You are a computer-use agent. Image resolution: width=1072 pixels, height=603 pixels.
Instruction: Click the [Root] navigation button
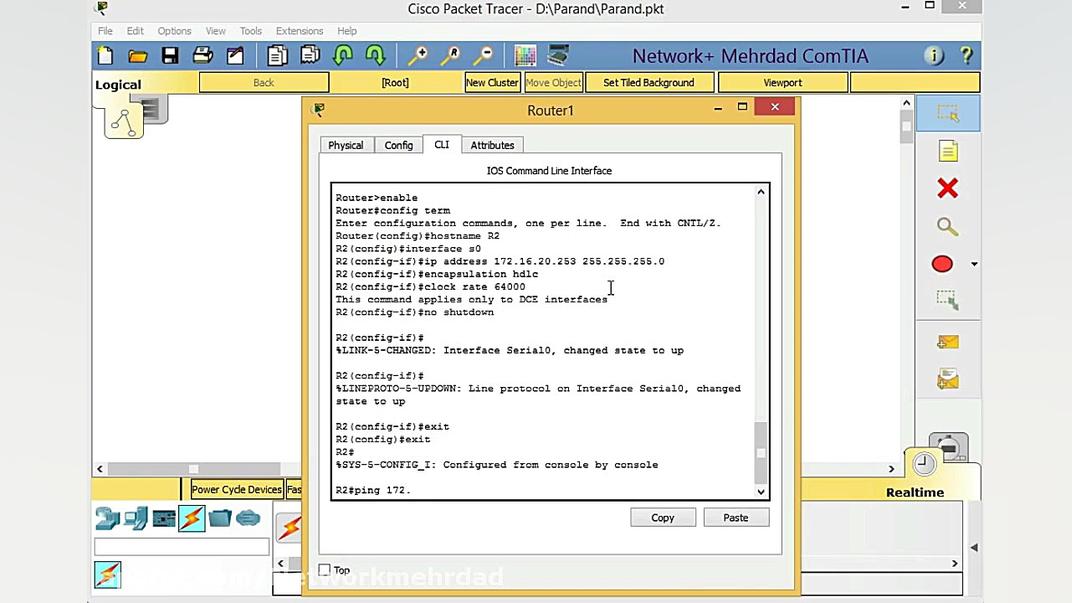click(x=395, y=82)
